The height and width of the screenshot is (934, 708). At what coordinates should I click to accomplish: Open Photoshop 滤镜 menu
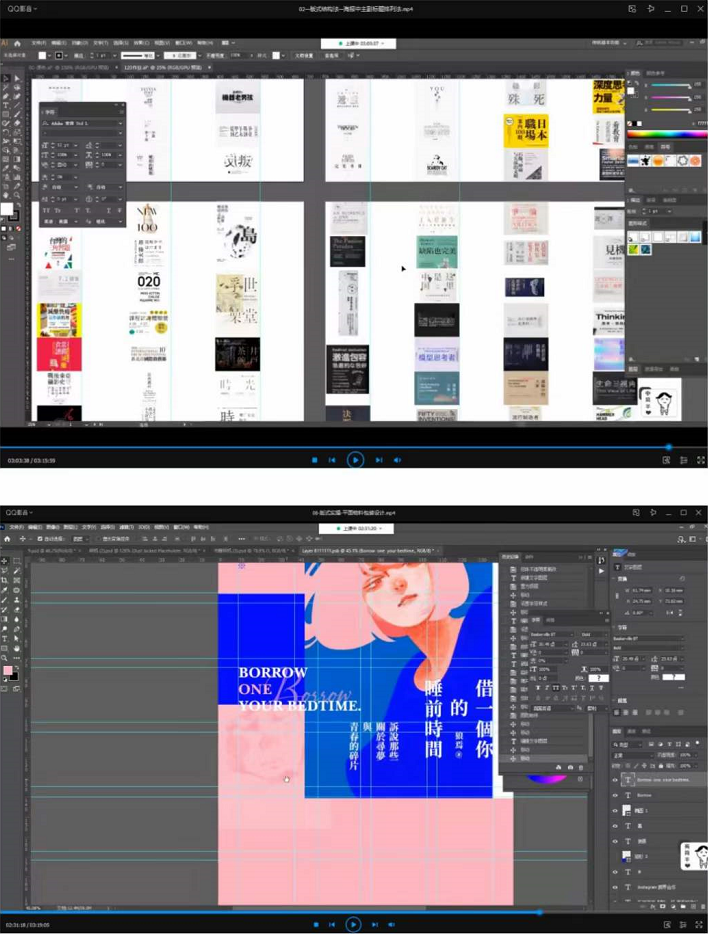coord(126,527)
